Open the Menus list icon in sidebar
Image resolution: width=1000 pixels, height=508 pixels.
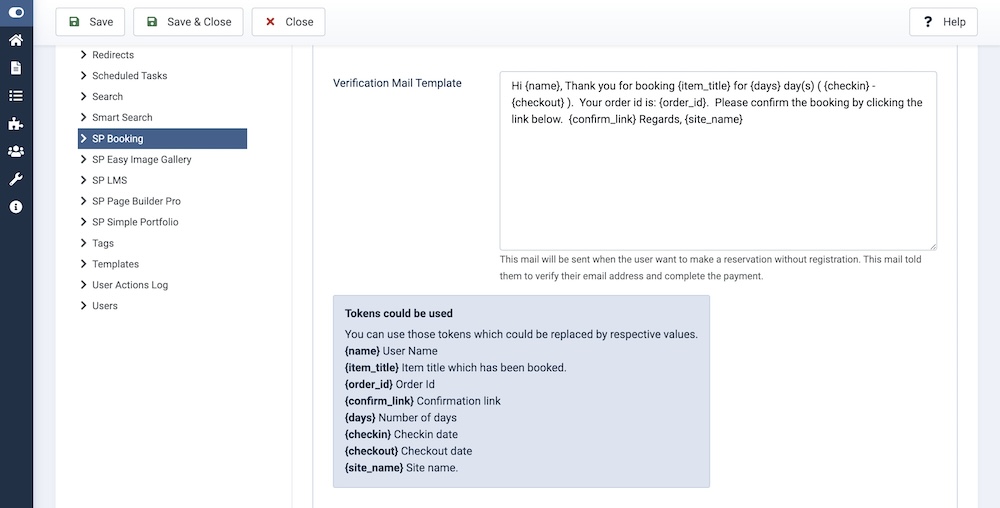(16, 96)
